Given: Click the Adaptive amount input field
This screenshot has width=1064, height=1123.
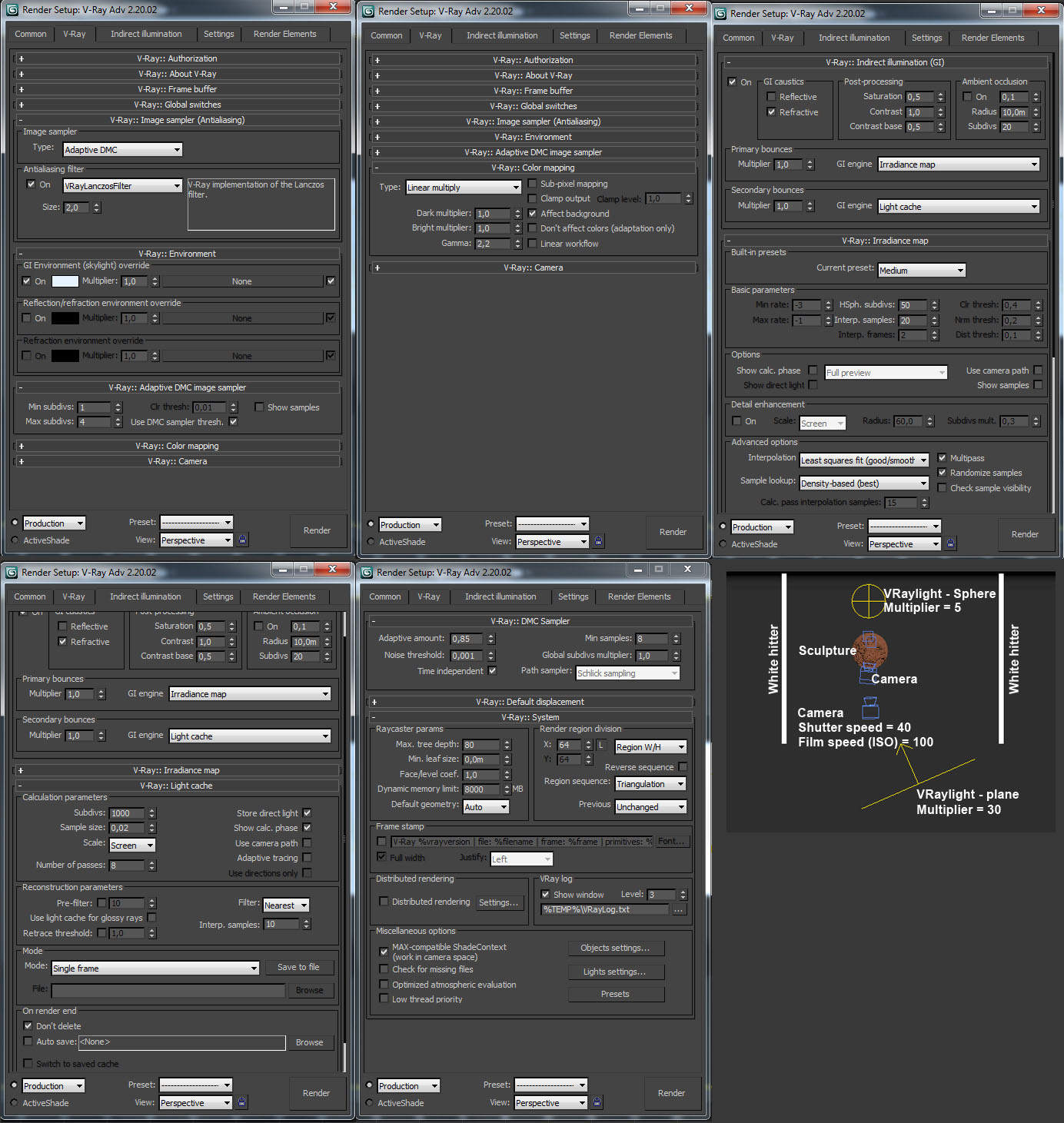Looking at the screenshot, I should click(467, 639).
